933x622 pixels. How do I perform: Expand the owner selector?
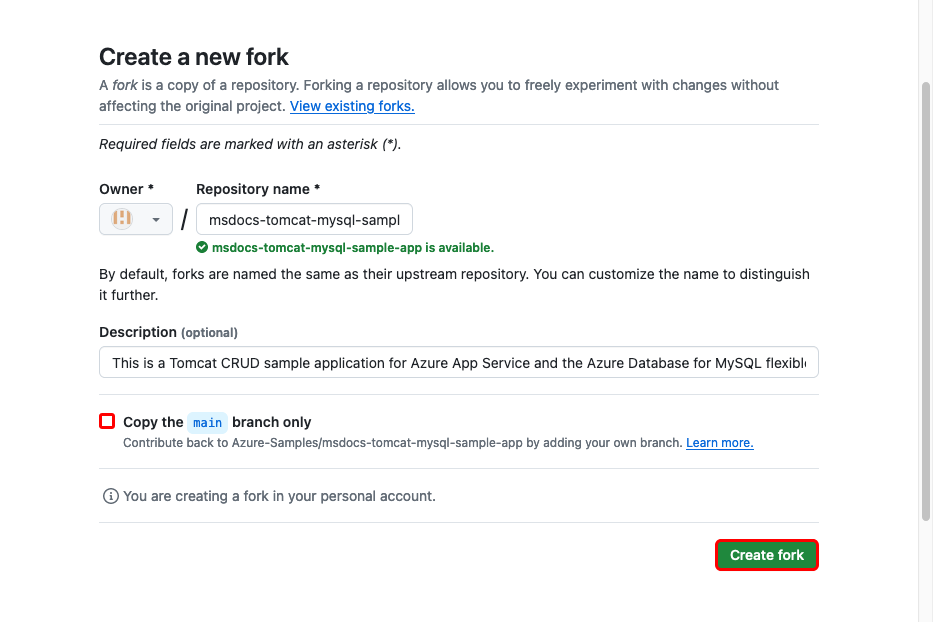click(x=136, y=218)
